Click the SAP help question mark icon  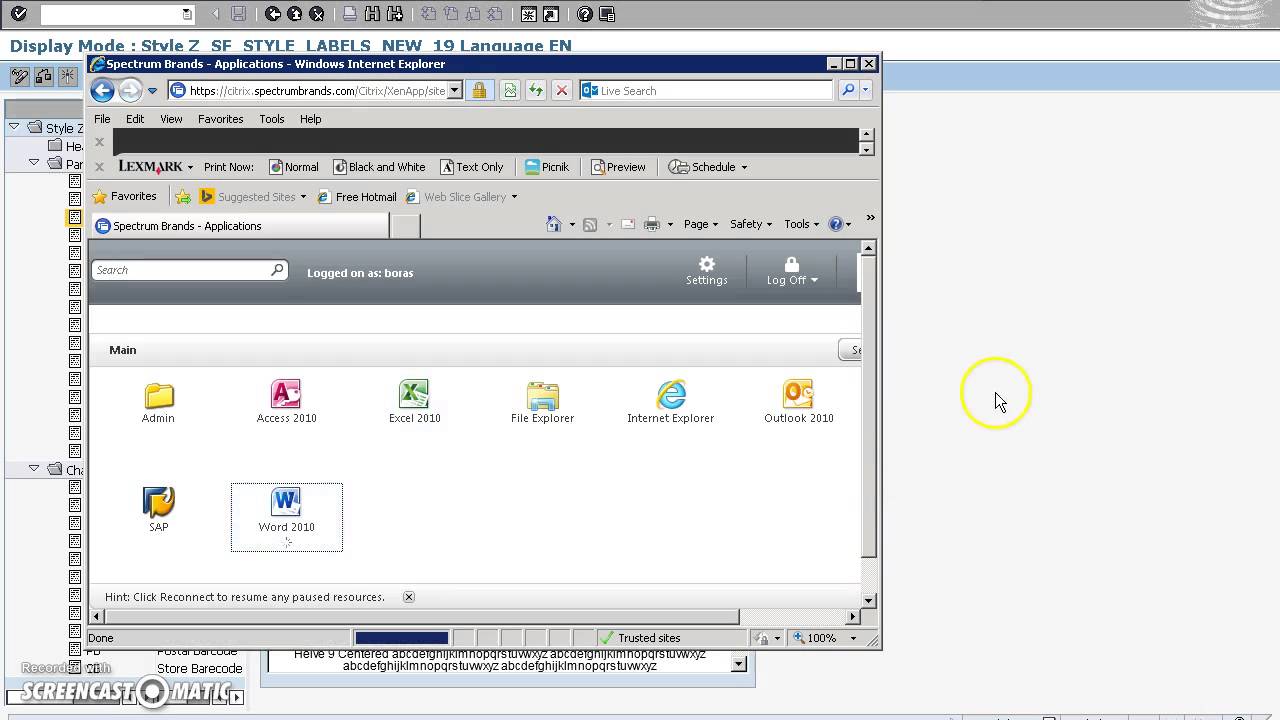585,14
